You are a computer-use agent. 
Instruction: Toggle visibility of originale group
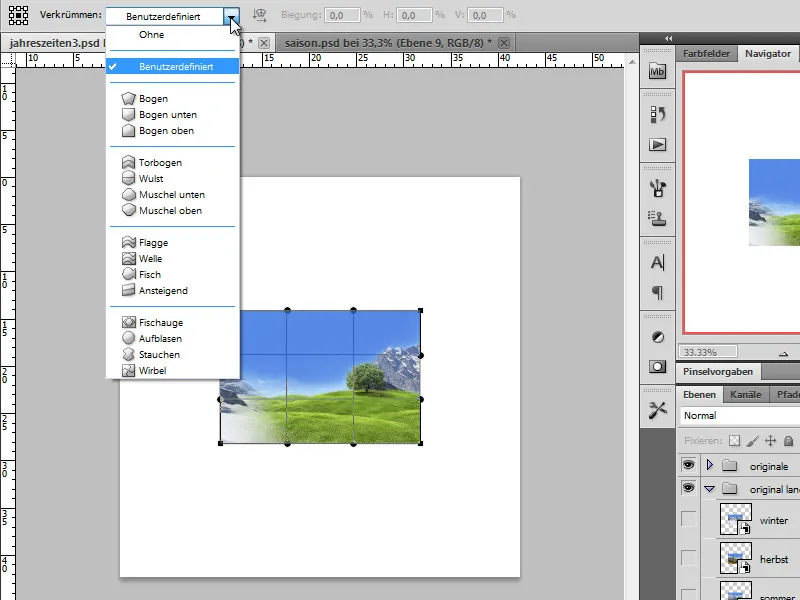(x=688, y=465)
